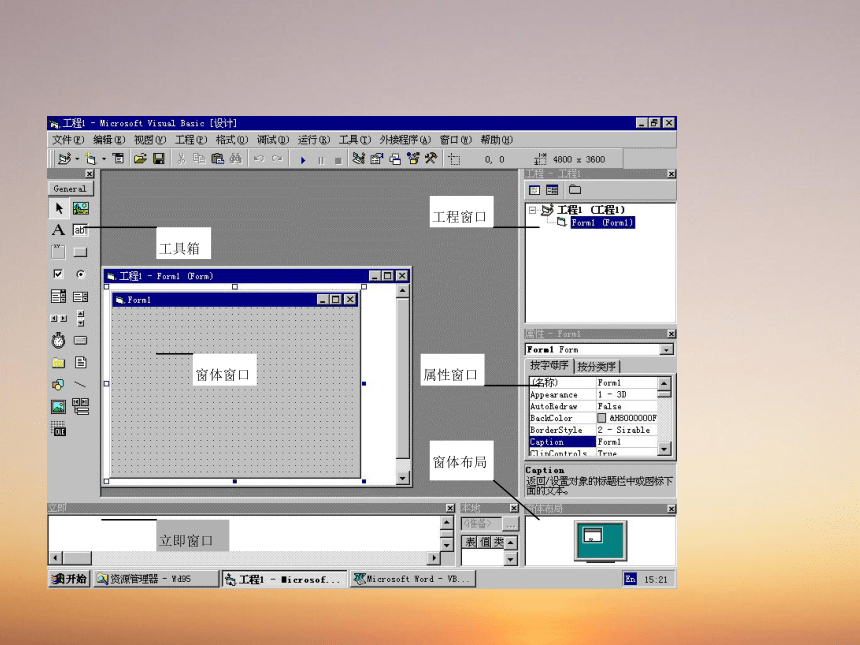
Task: Open Add Project dropdown arrow
Action: coord(77,160)
